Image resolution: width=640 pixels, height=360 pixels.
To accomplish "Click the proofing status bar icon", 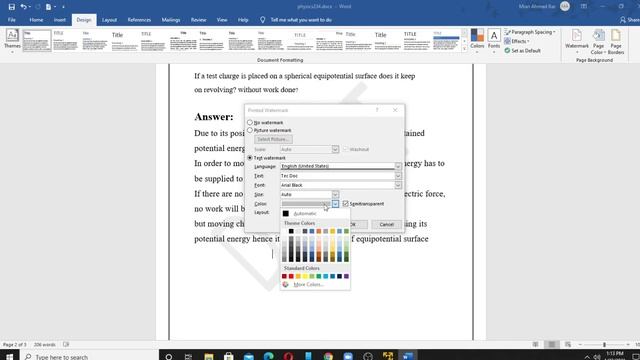I will pyautogui.click(x=66, y=344).
